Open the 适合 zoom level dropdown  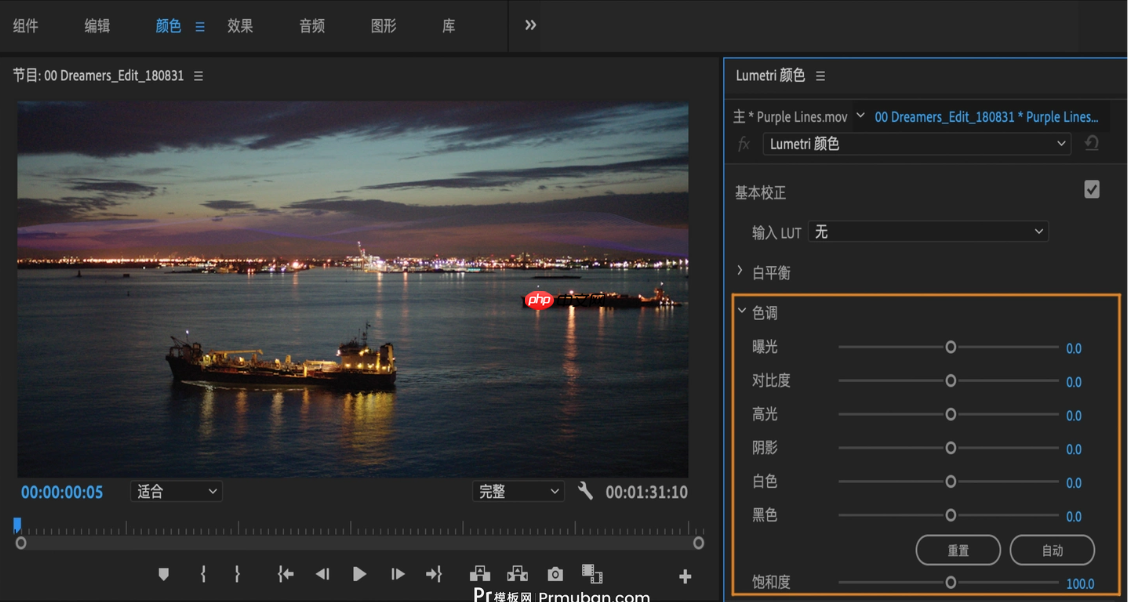click(176, 492)
